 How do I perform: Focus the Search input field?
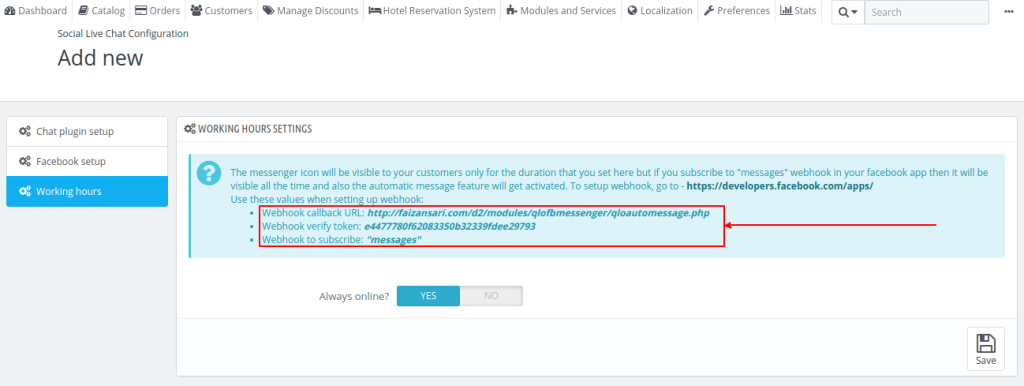click(926, 12)
